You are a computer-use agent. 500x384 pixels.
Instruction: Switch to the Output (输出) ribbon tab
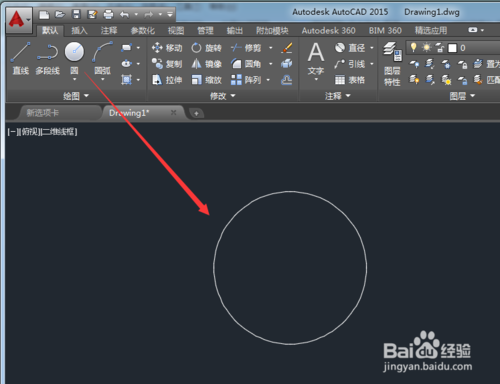pos(235,31)
